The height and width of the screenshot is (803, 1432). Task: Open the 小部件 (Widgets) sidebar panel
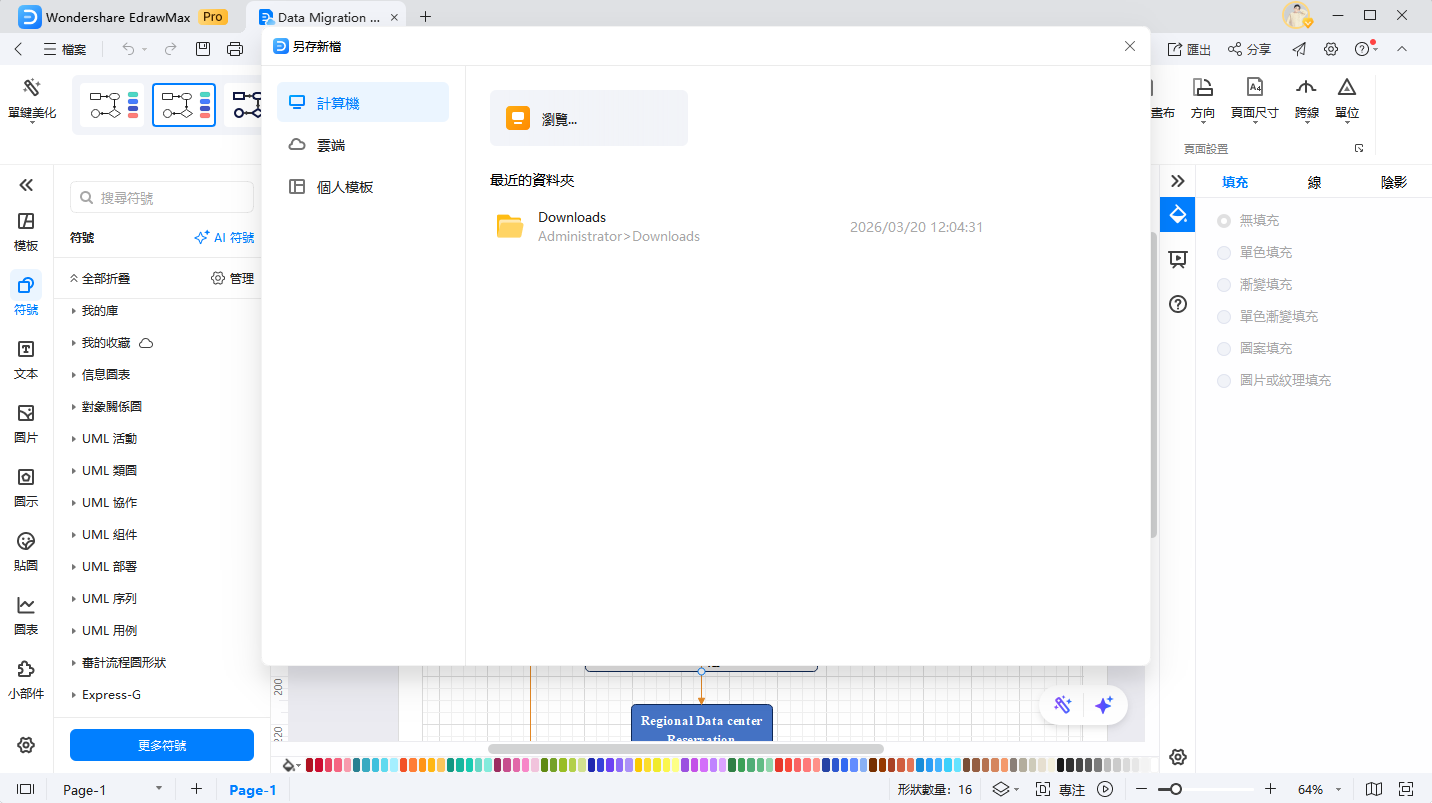[26, 679]
